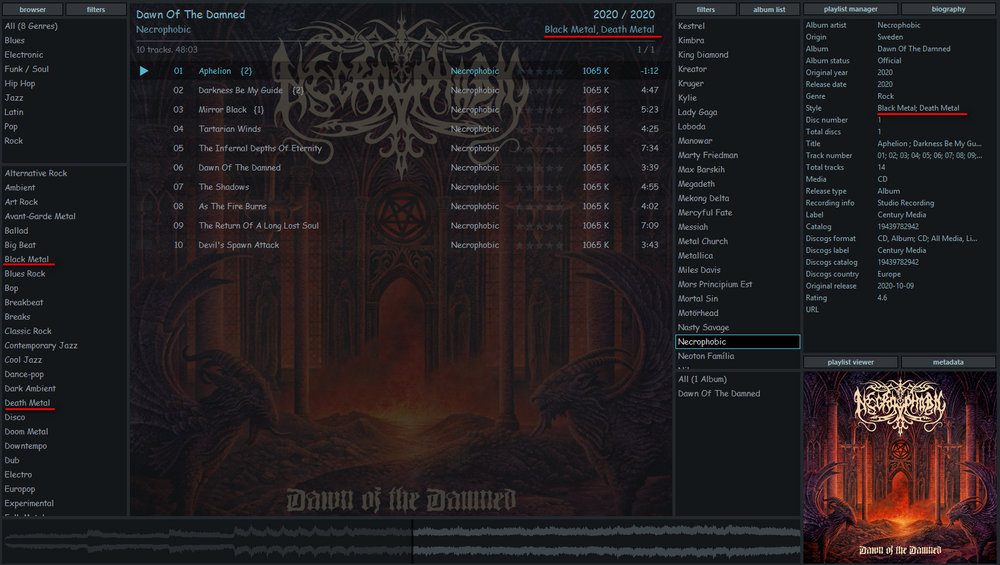Select artist Lady Gaga

697,112
